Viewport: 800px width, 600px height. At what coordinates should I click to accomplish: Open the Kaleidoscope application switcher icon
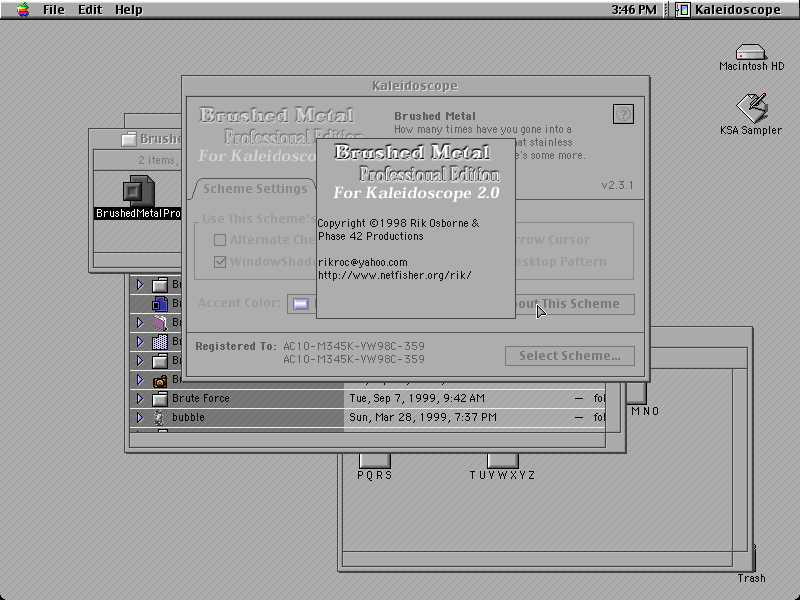click(683, 10)
